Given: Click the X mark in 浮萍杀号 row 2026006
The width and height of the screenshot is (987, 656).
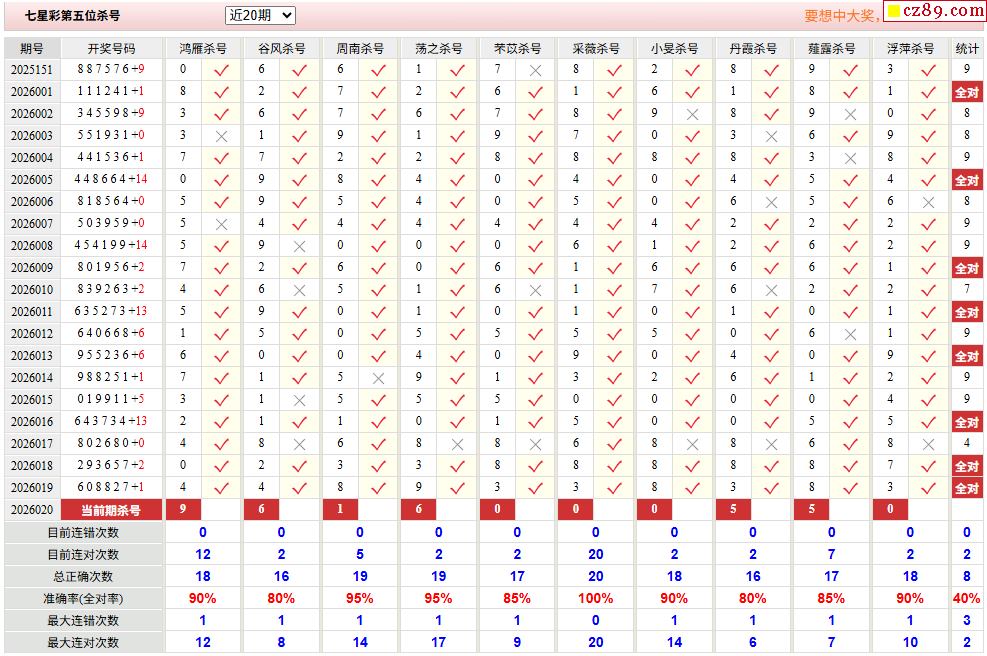Looking at the screenshot, I should click(928, 203).
